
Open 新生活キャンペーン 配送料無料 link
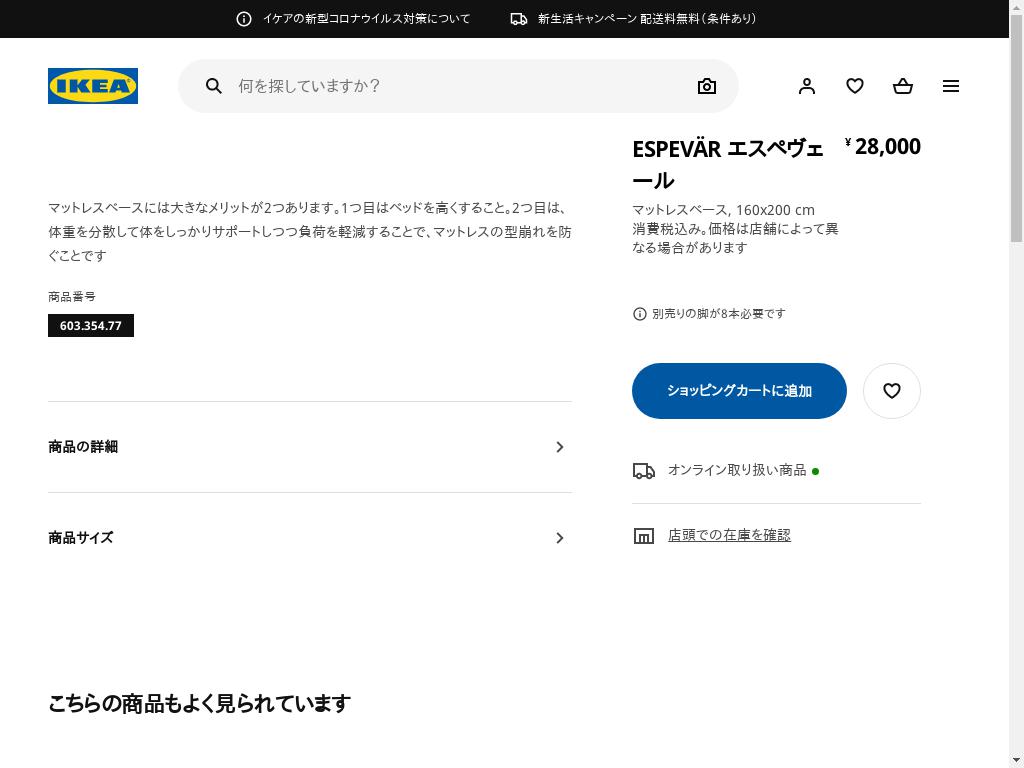tap(647, 19)
